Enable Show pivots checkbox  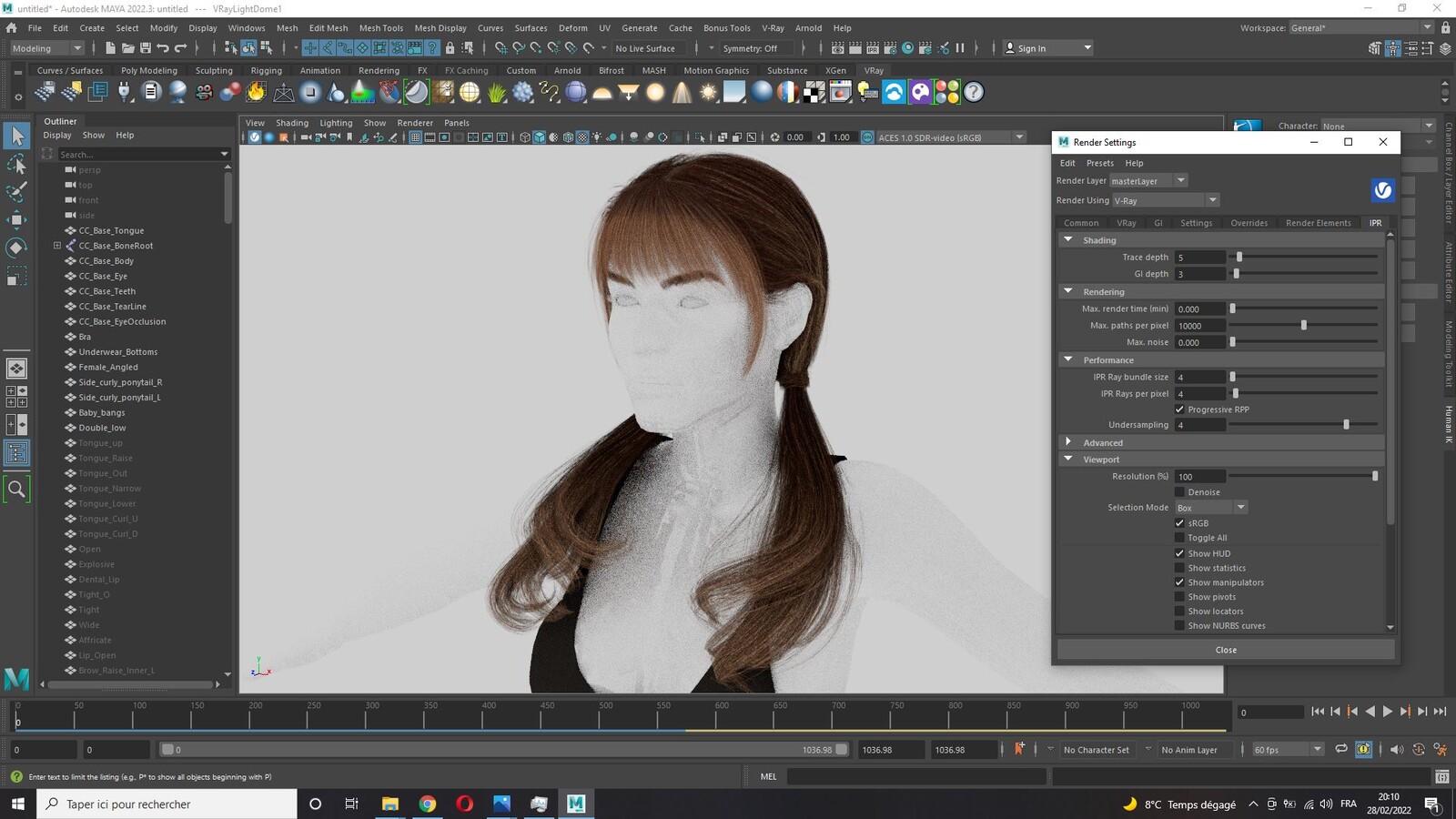(x=1179, y=597)
